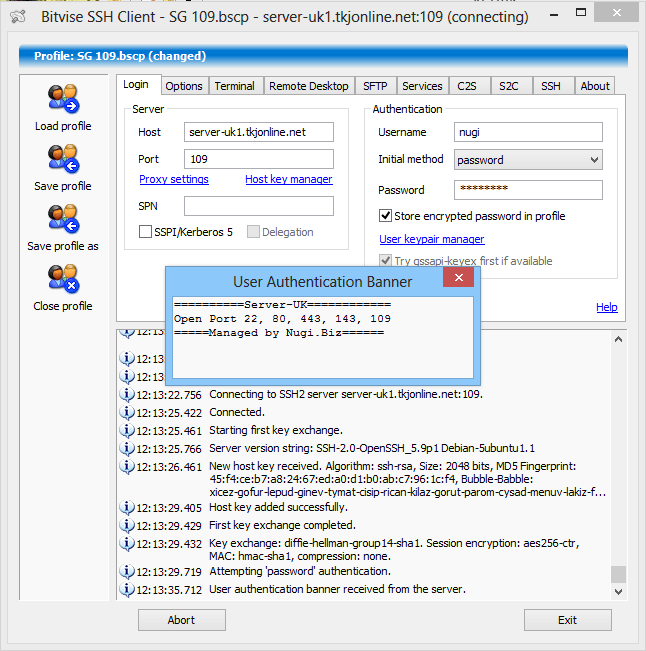Click the Bitvise app icon in title bar
The width and height of the screenshot is (646, 651).
coord(18,17)
